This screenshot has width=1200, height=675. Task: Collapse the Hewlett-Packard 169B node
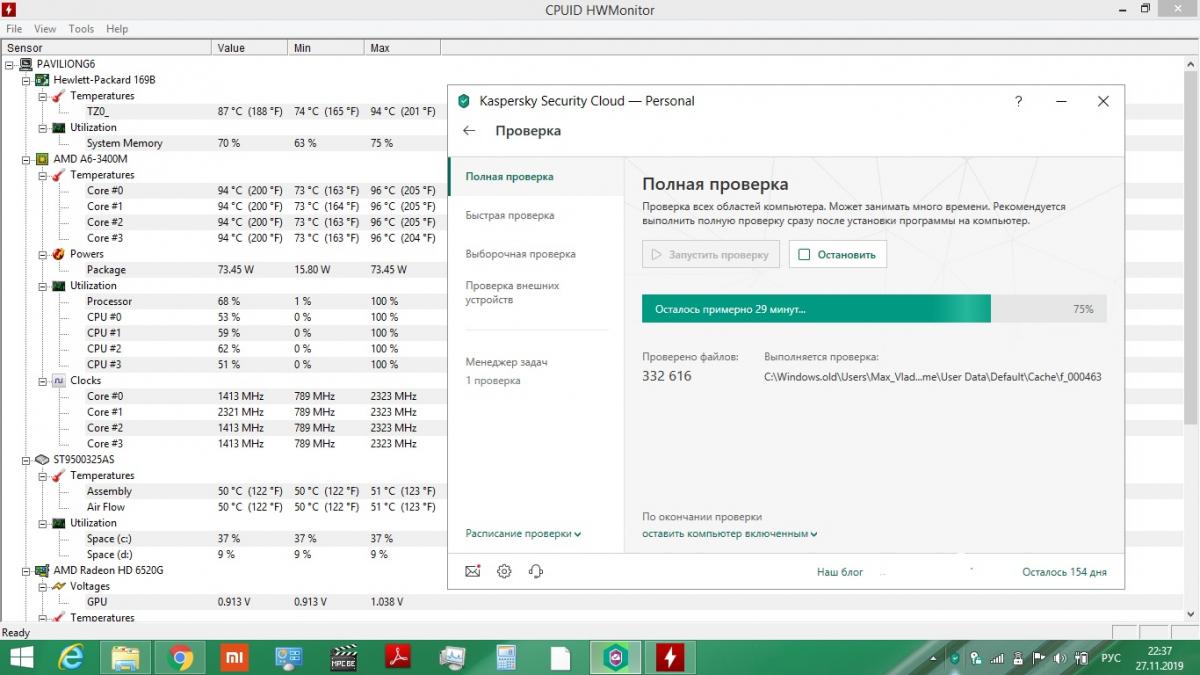26,80
